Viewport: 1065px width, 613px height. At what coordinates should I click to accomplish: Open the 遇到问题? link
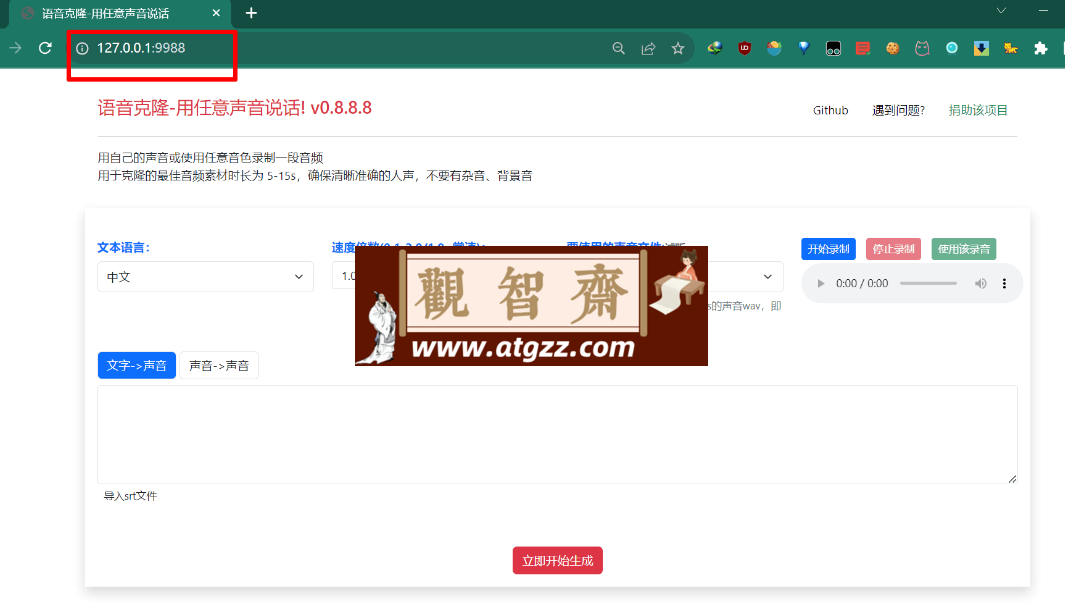click(x=899, y=110)
